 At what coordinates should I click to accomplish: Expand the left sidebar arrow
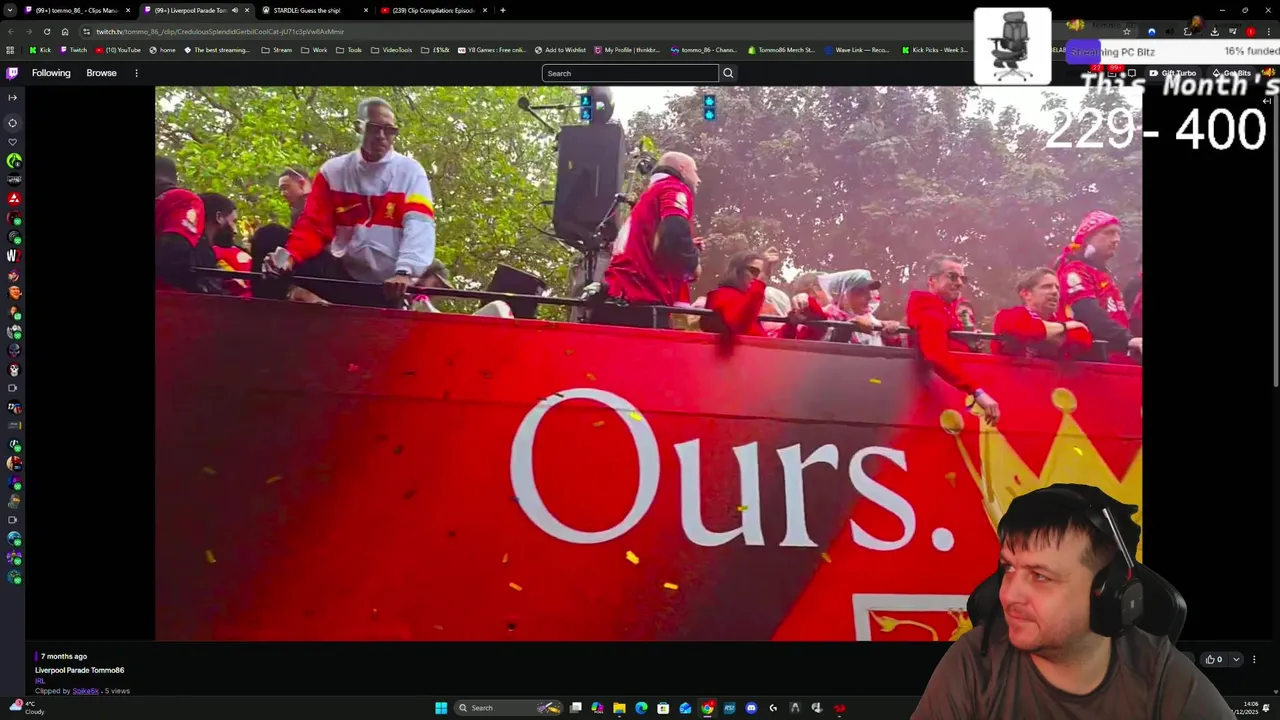12,97
